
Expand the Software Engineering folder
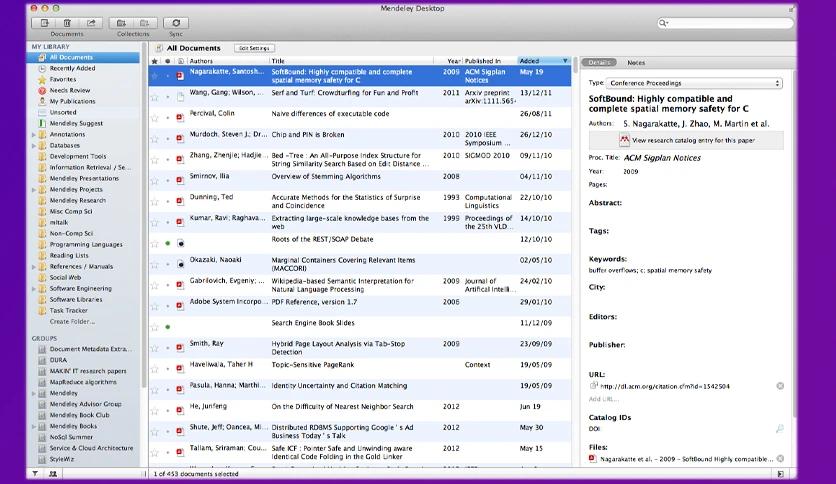pyautogui.click(x=34, y=289)
